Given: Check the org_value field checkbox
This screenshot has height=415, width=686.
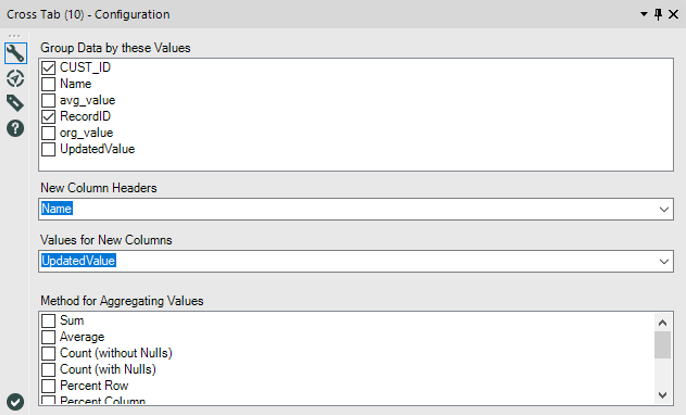Looking at the screenshot, I should click(x=49, y=133).
